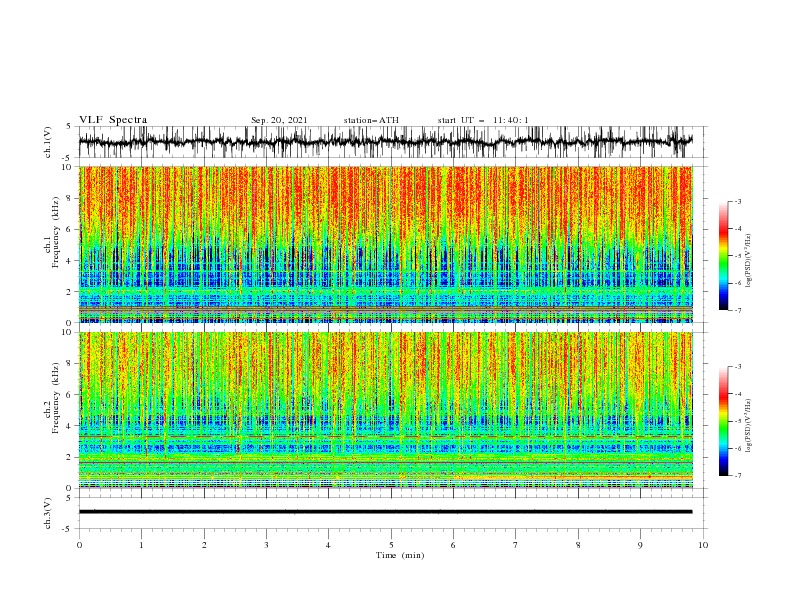The height and width of the screenshot is (612, 792).
Task: Click the ch.2 frequency tick label "6"
Action: (x=70, y=395)
